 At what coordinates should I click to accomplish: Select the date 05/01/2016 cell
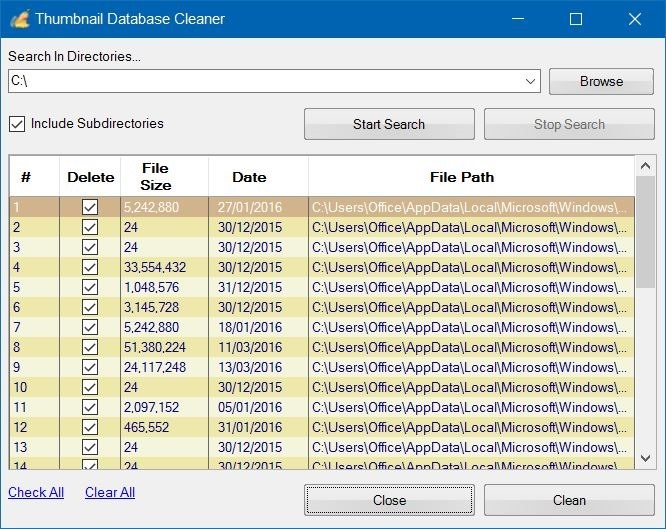(x=258, y=407)
